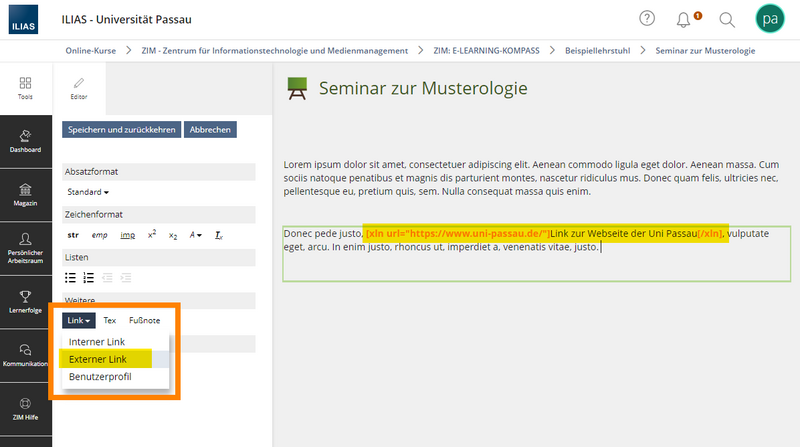
Task: Open Persönlicher Arbeitsraum in sidebar
Action: (26, 249)
